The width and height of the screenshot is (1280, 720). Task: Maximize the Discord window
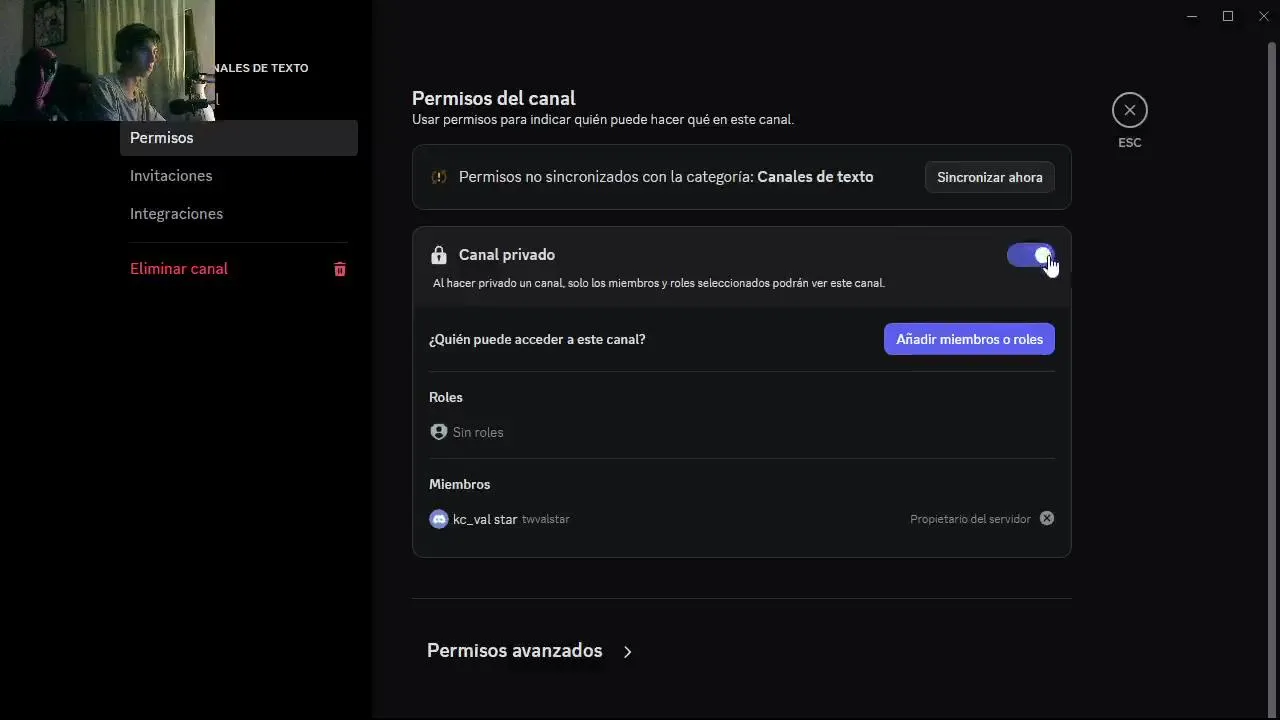(x=1228, y=16)
